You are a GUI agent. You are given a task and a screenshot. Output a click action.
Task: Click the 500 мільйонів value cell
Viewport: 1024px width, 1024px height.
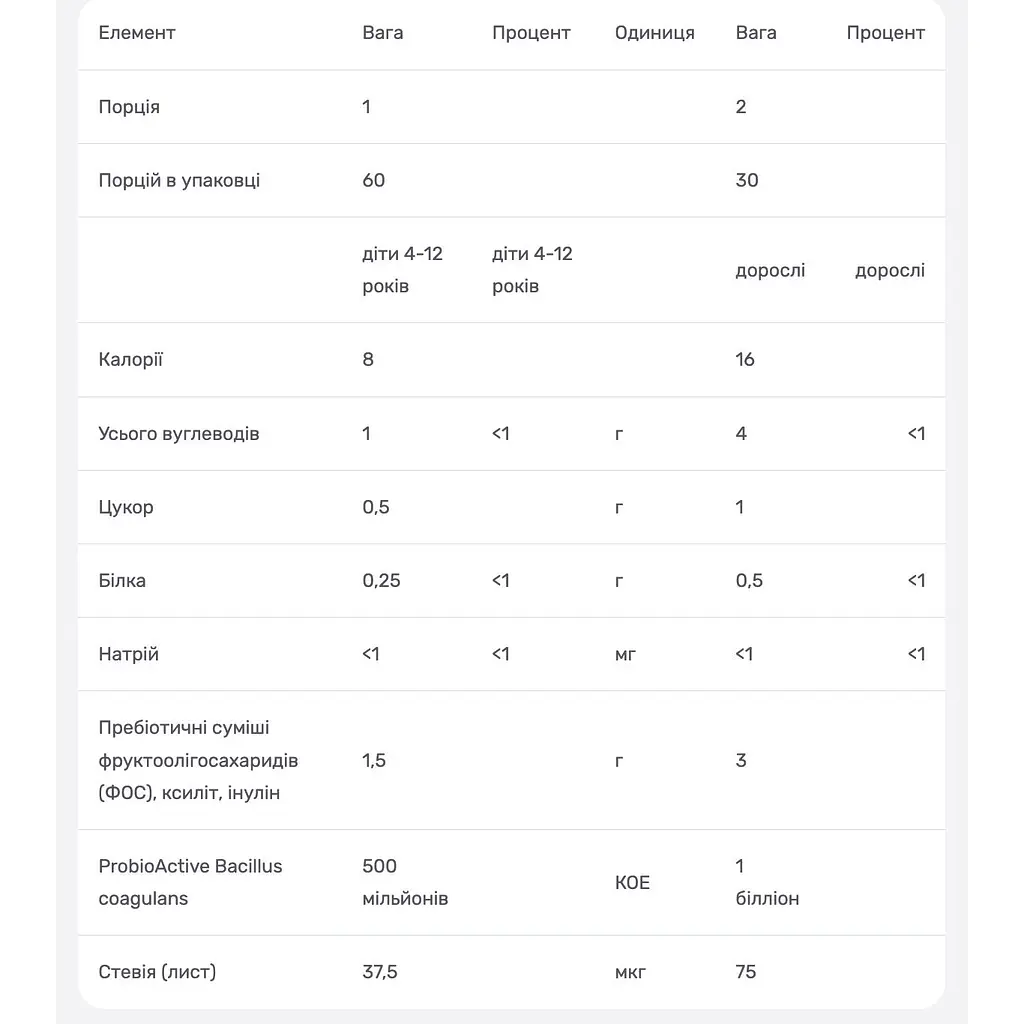[x=405, y=882]
